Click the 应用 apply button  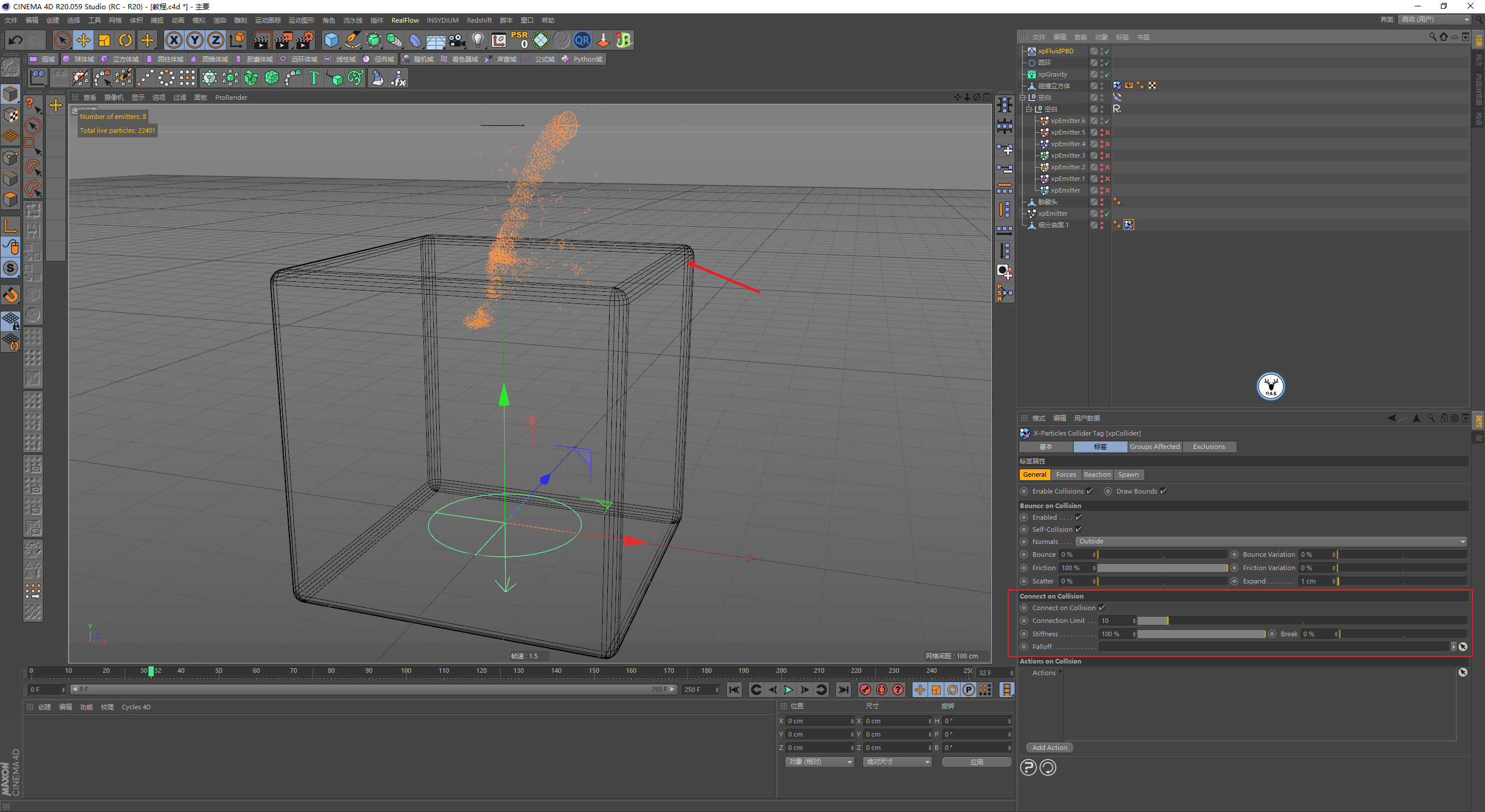(976, 762)
